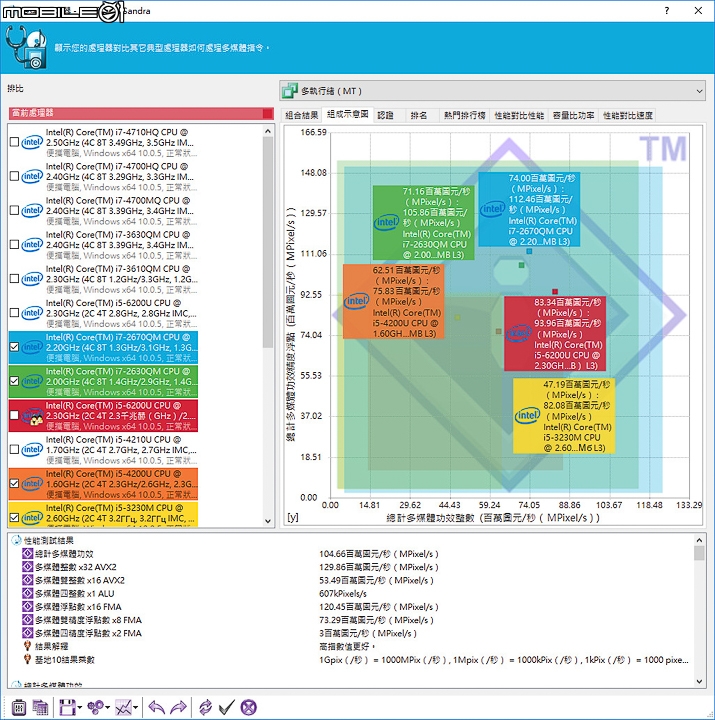
Task: Click the copy results table icon in bottom toolbar
Action: point(40,707)
